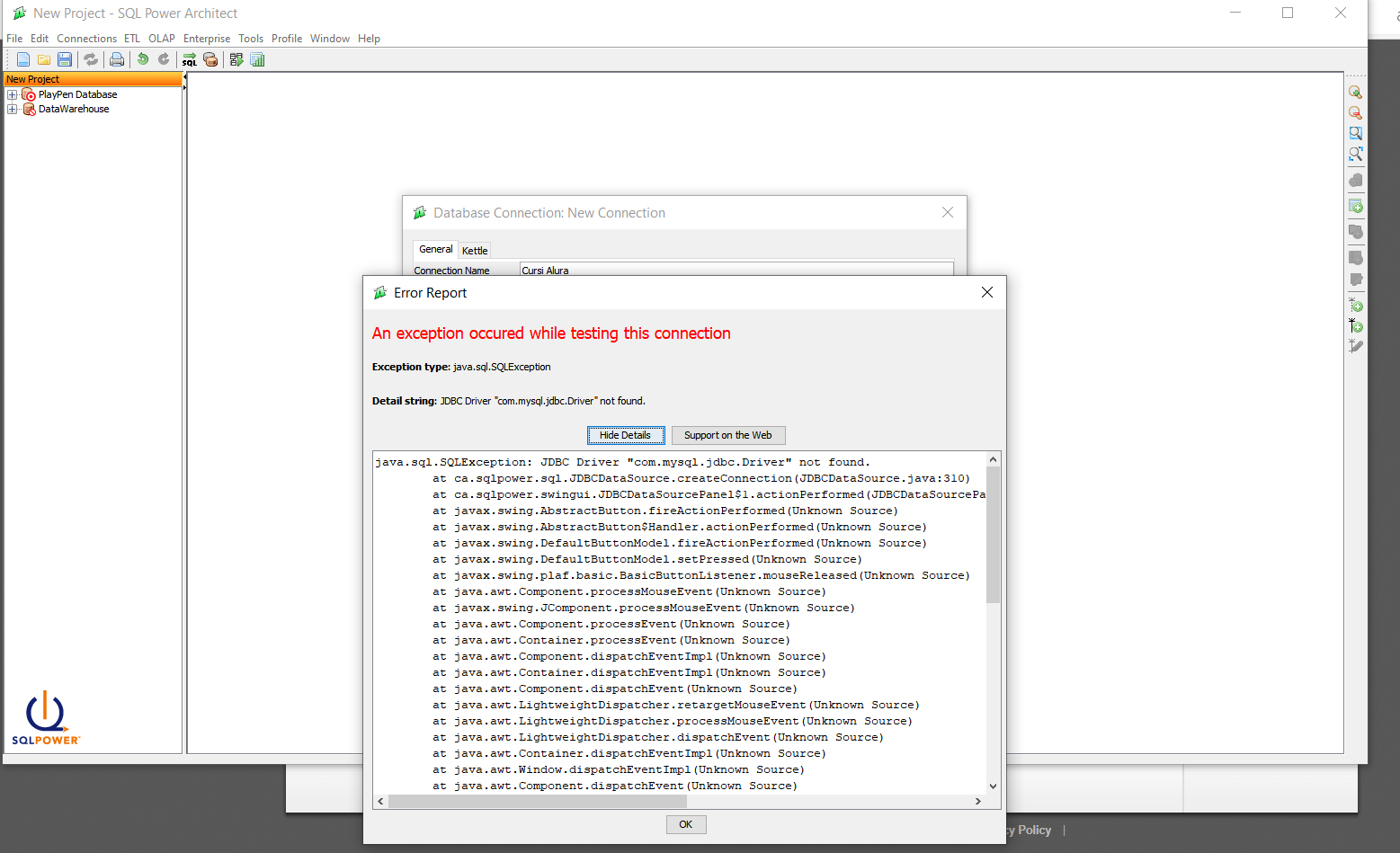Click the stack trace scroll-right arrow
This screenshot has height=853, width=1400.
978,801
